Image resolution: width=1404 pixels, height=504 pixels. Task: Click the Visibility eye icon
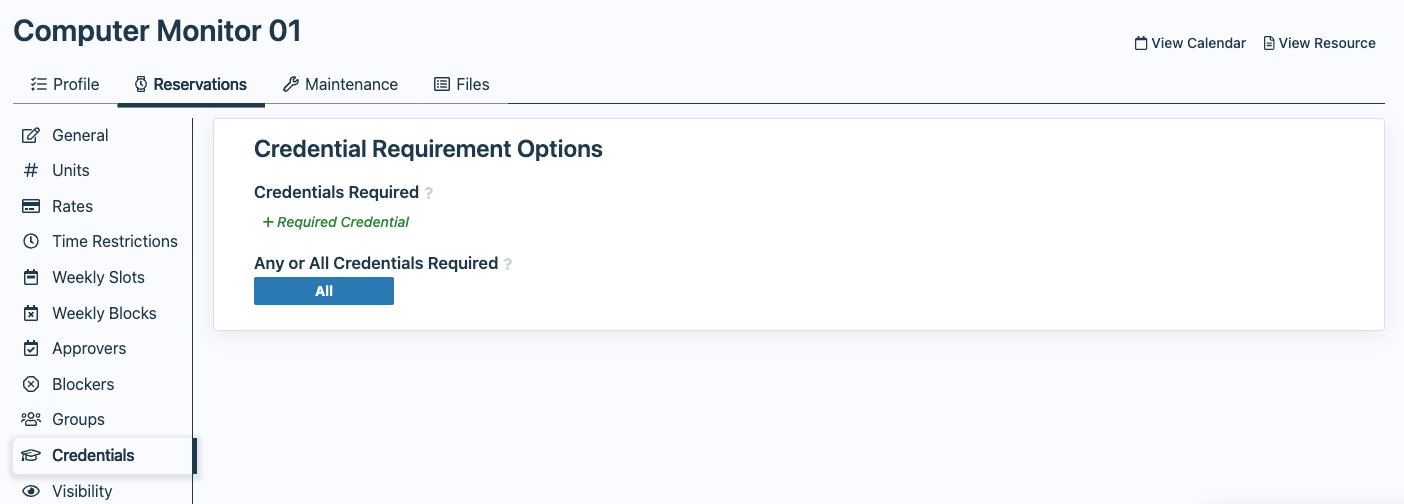31,491
